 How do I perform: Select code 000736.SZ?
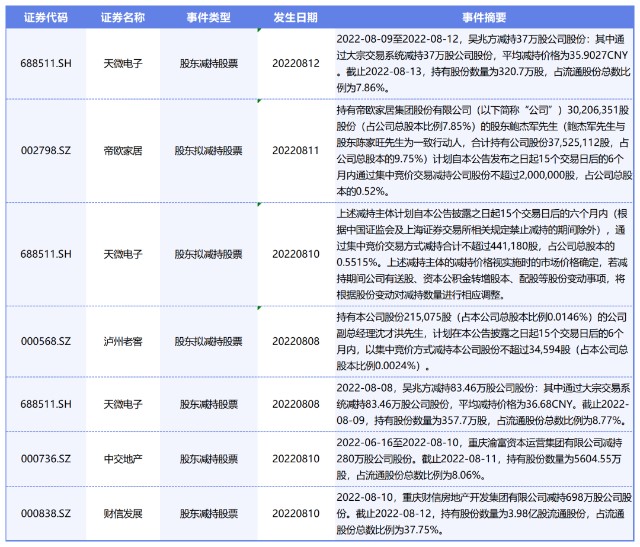click(x=46, y=459)
